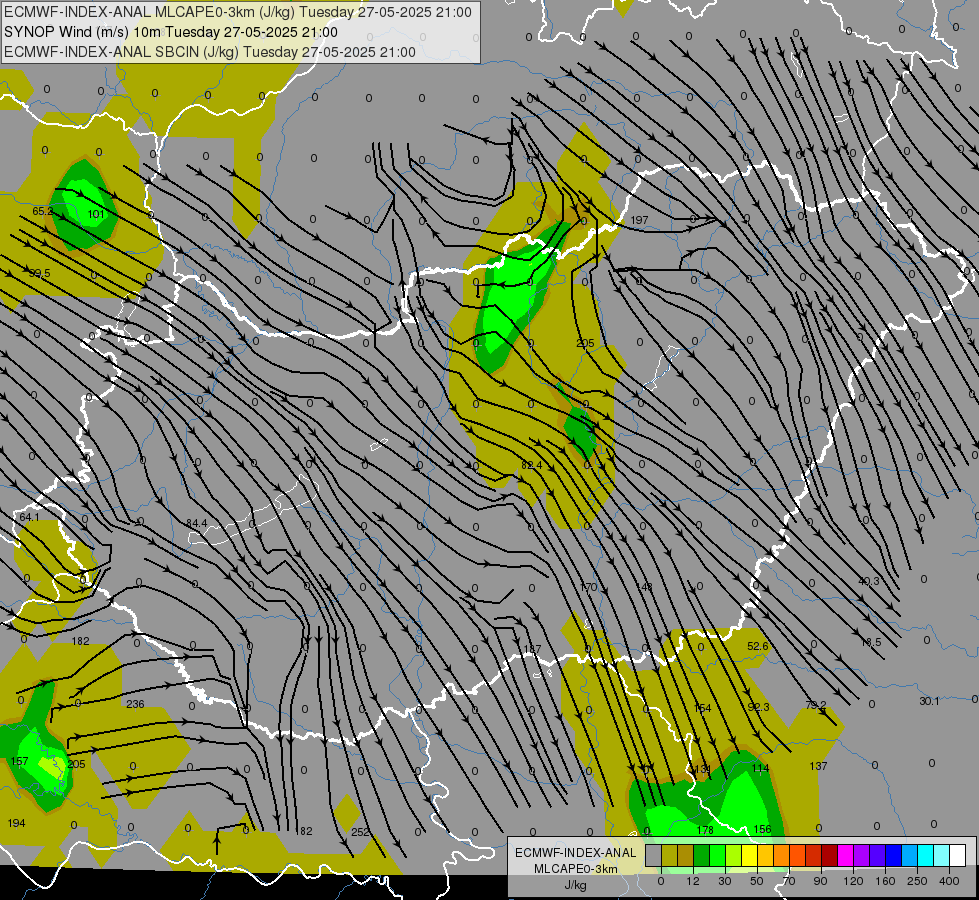Select the gray swatch in the legend
Image resolution: width=979 pixels, height=900 pixels.
[653, 856]
